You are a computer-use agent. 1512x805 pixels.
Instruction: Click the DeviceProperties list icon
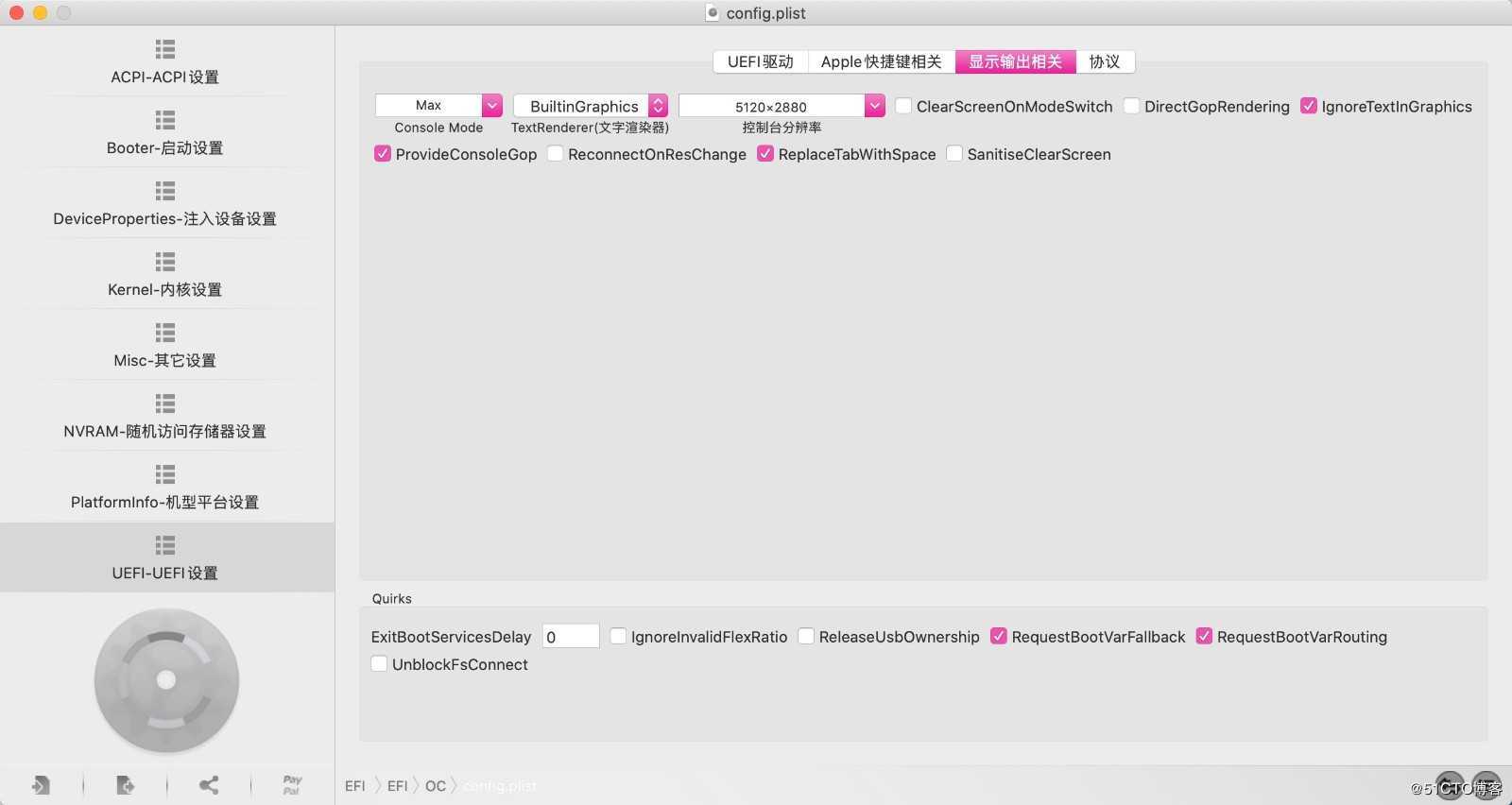pyautogui.click(x=165, y=191)
